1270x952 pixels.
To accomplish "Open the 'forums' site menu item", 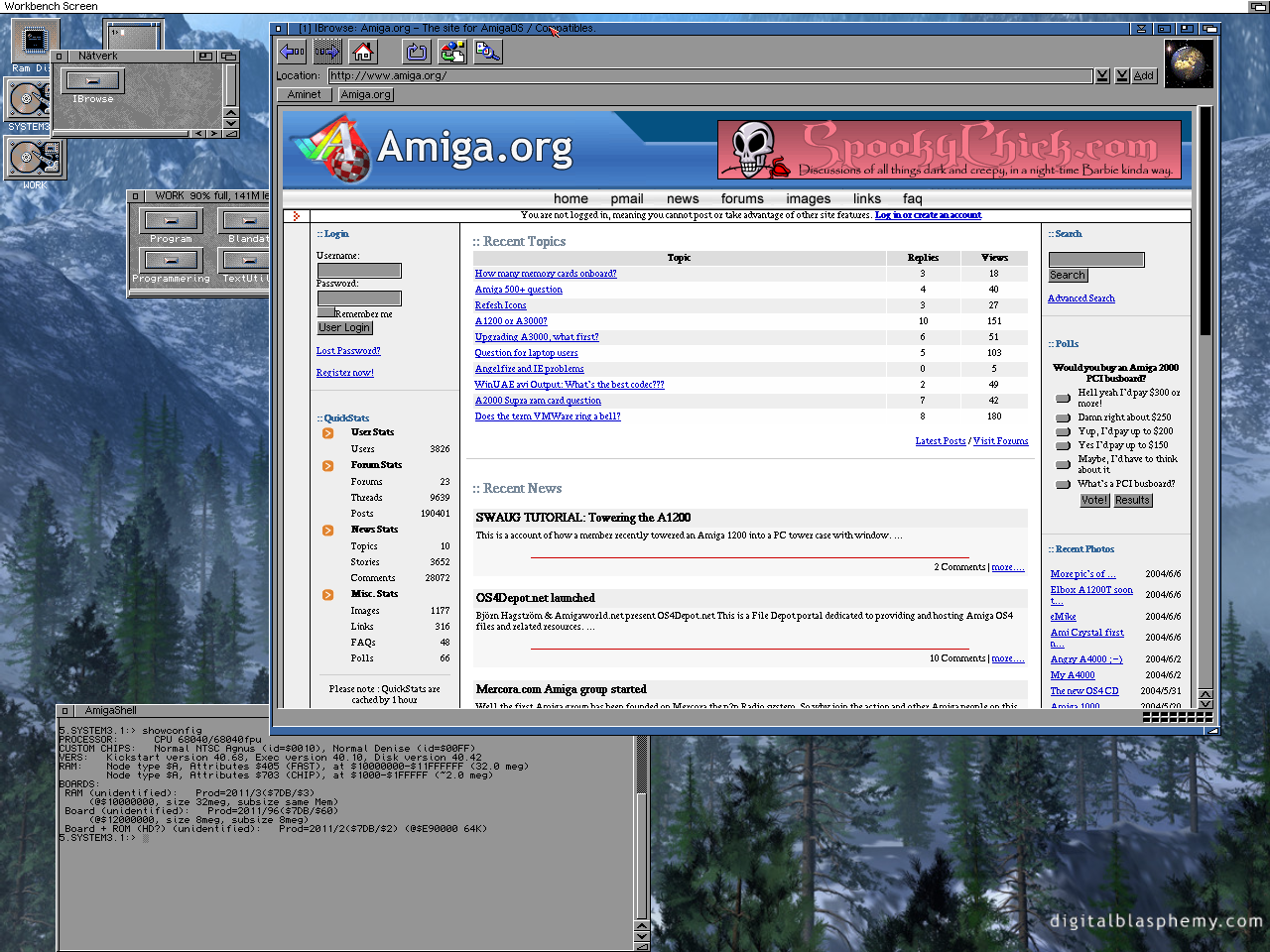I will 742,198.
